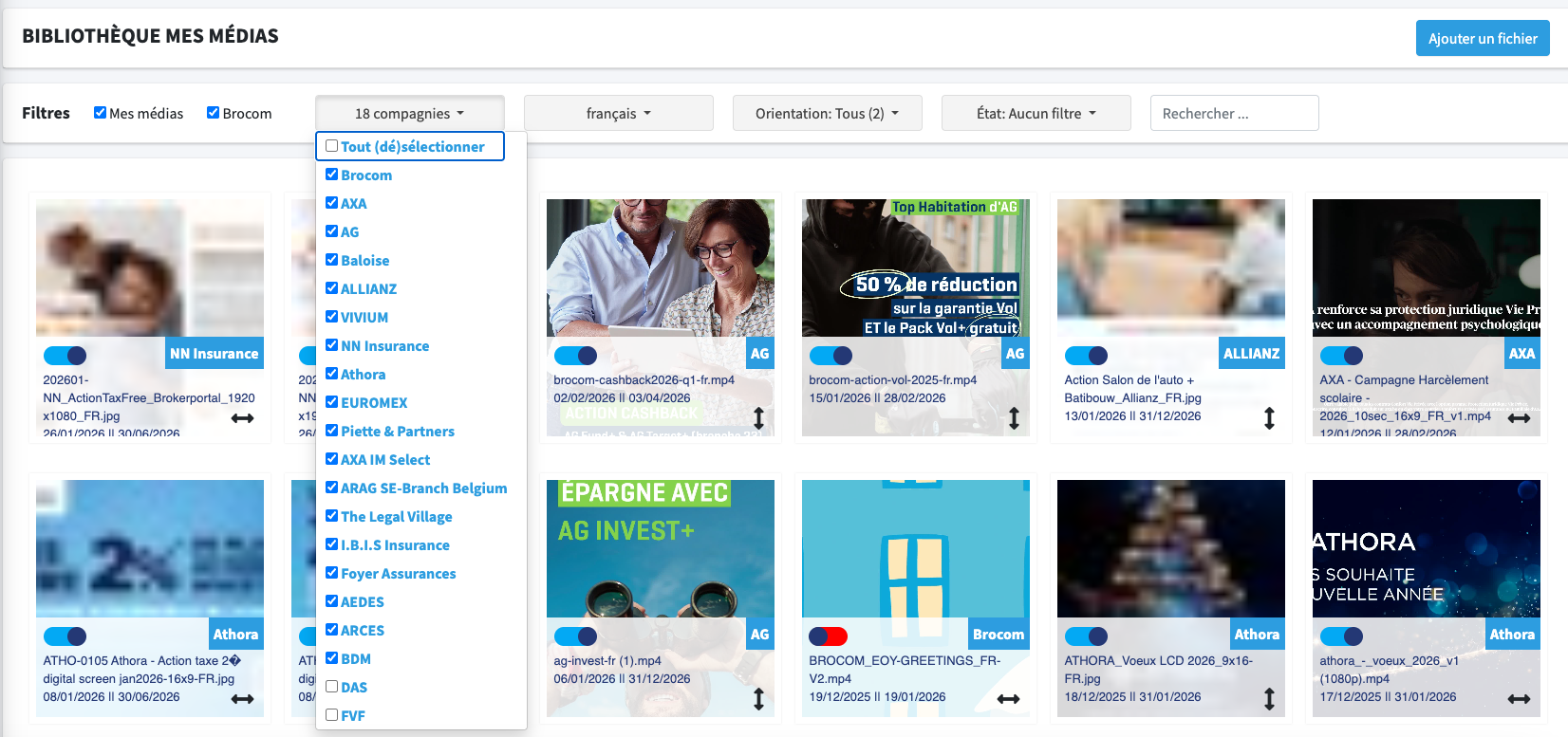Check the DAS company checkbox
The height and width of the screenshot is (737, 1568).
click(332, 687)
